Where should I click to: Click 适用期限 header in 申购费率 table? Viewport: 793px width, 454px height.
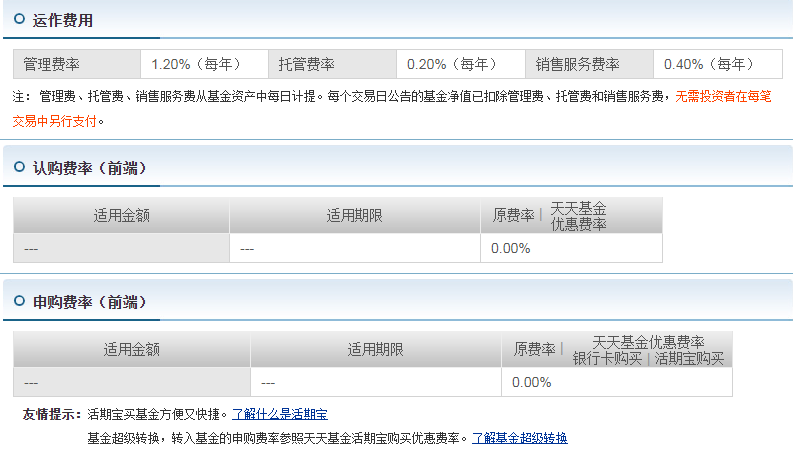pos(375,349)
